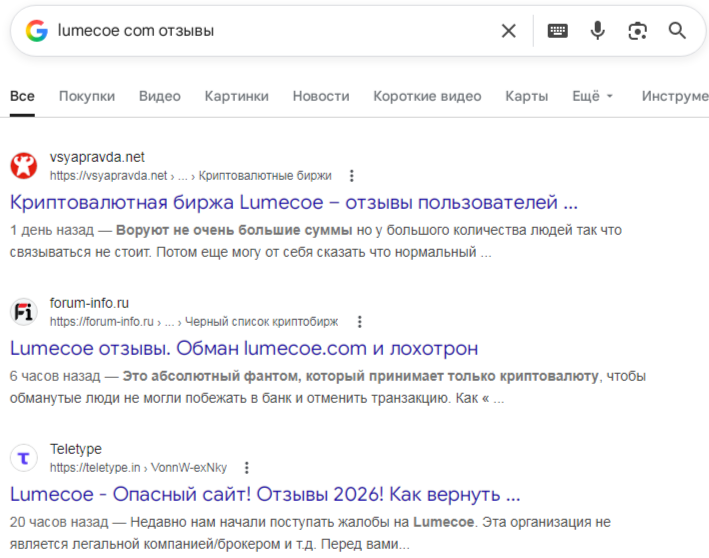Open the Карты tab

pos(527,96)
